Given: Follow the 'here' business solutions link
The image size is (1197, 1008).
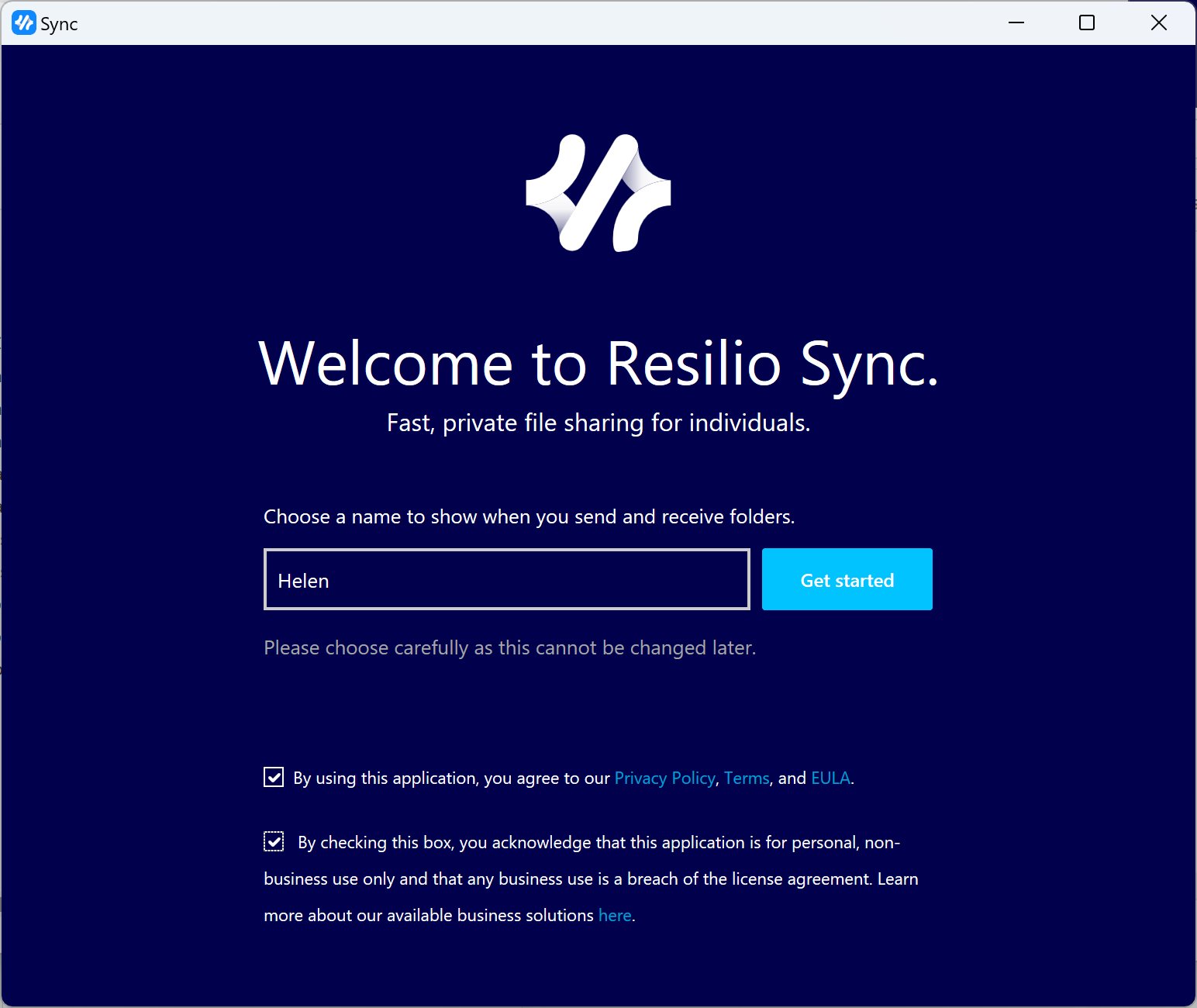Looking at the screenshot, I should pyautogui.click(x=615, y=915).
